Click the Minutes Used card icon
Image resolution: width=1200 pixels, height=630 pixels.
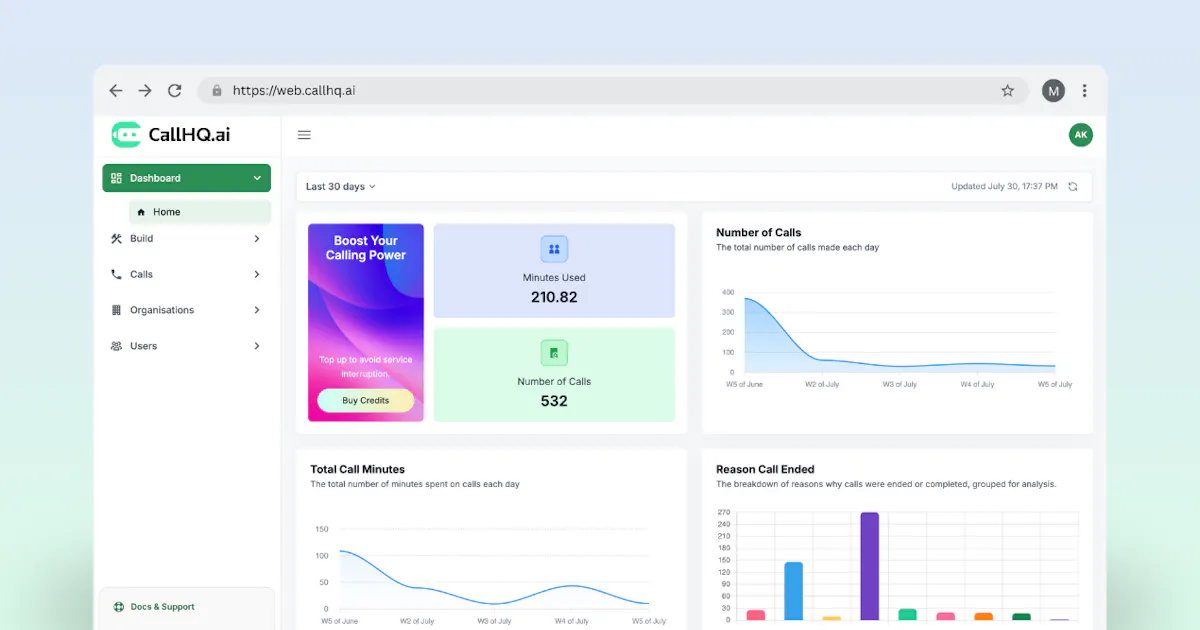pos(554,249)
